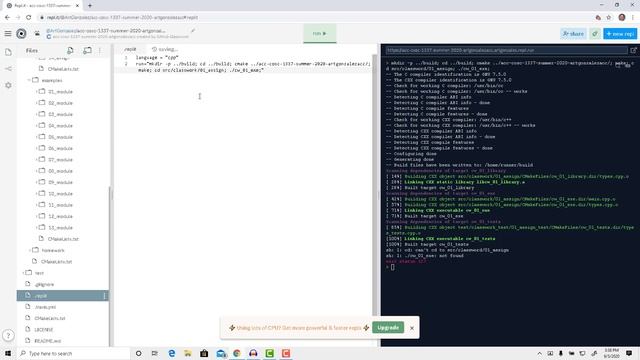Expand the test folder
640x360 pixels.
click(23, 273)
